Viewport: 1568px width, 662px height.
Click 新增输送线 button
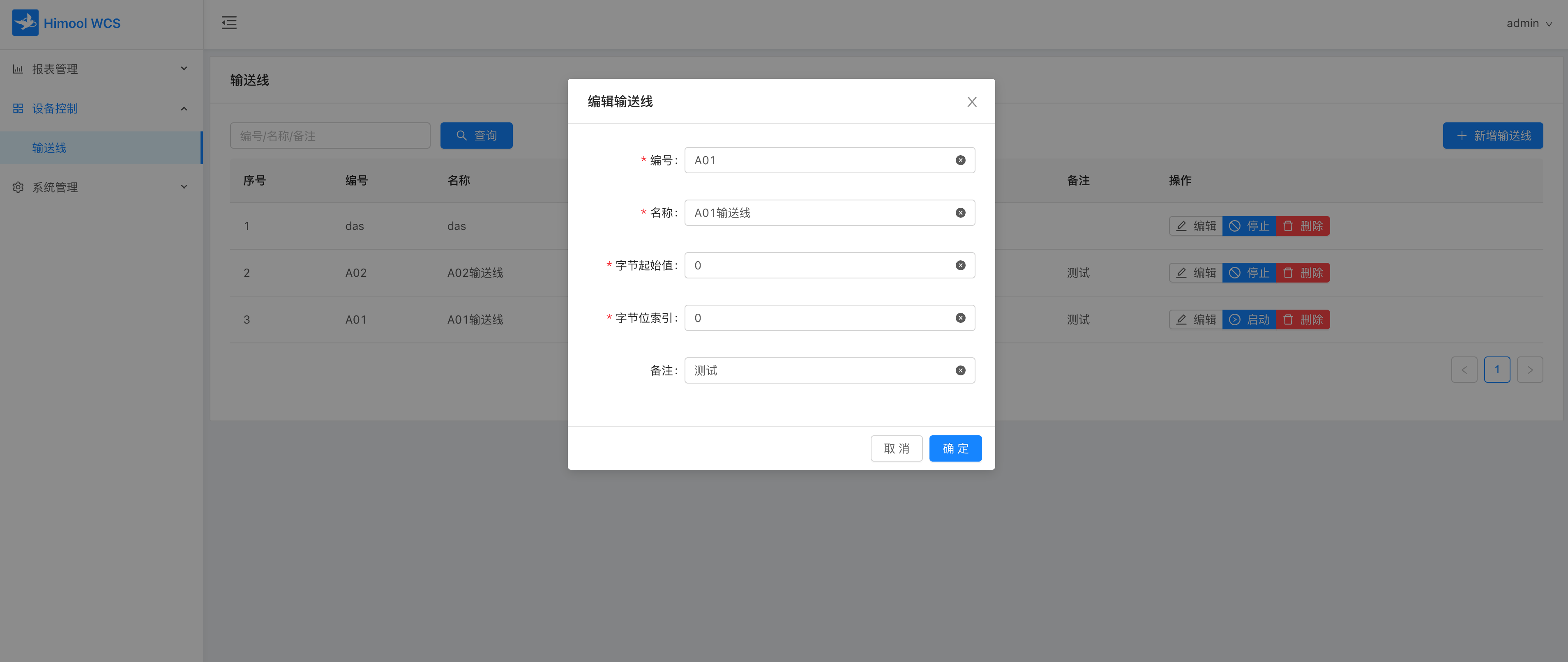[x=1492, y=136]
